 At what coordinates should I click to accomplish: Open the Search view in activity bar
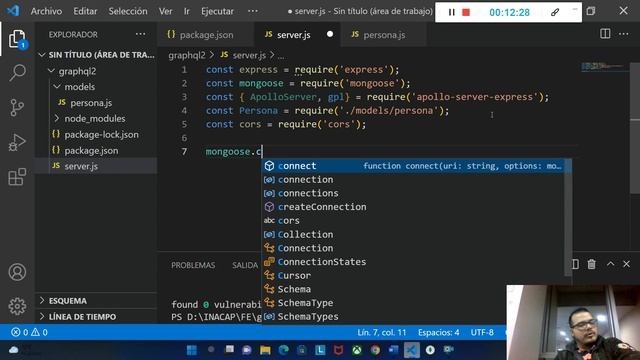coord(17,73)
